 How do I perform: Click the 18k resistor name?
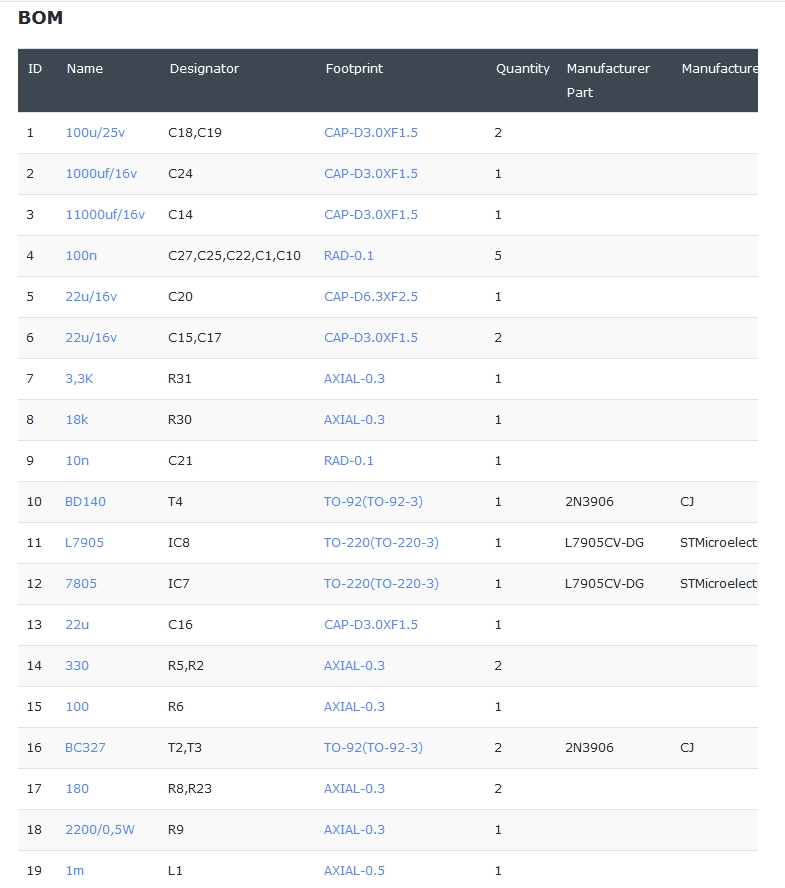coord(76,419)
